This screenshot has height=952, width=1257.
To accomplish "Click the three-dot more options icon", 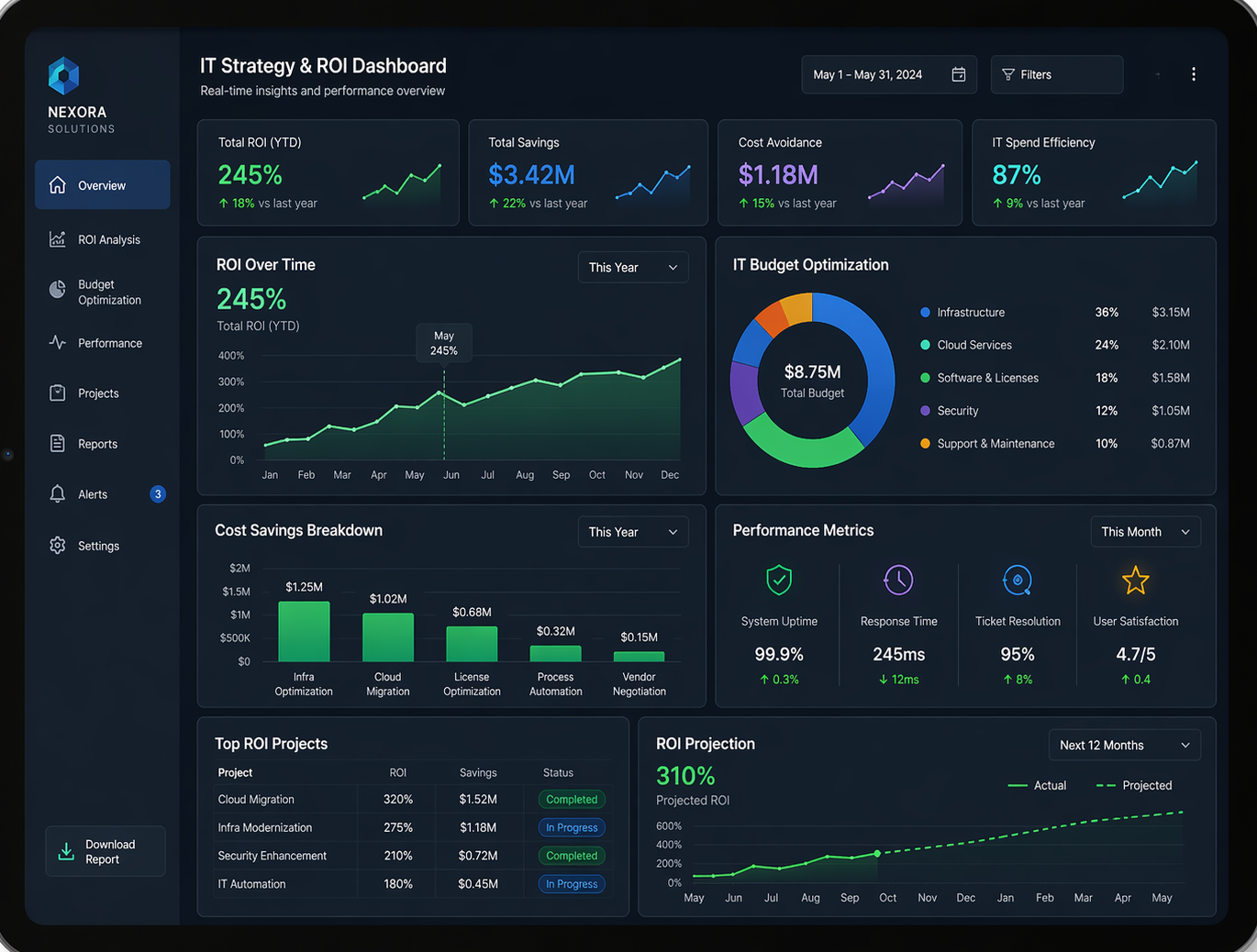I will [1193, 74].
